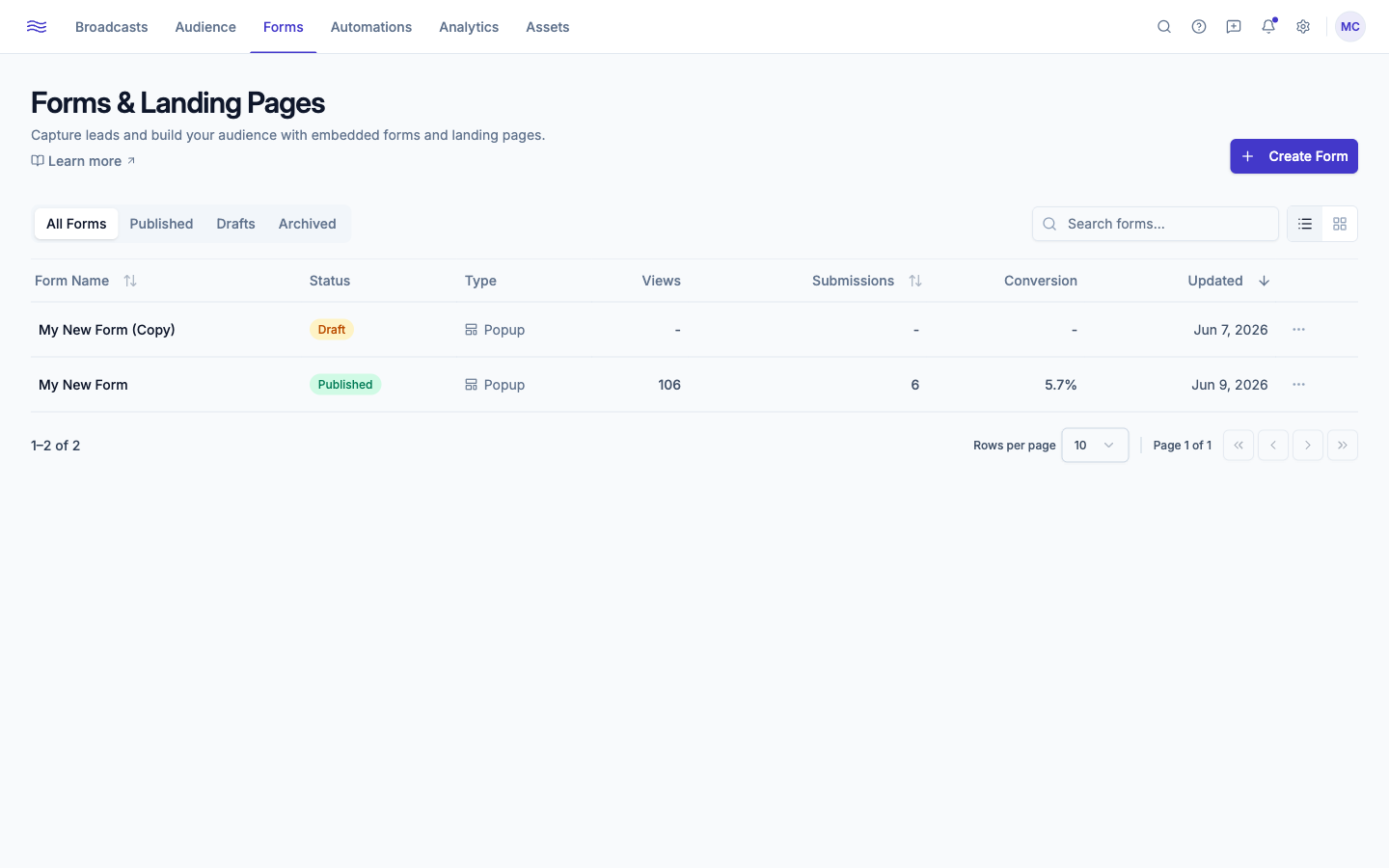Go to previous page button
Image resolution: width=1389 pixels, height=868 pixels.
tap(1273, 446)
